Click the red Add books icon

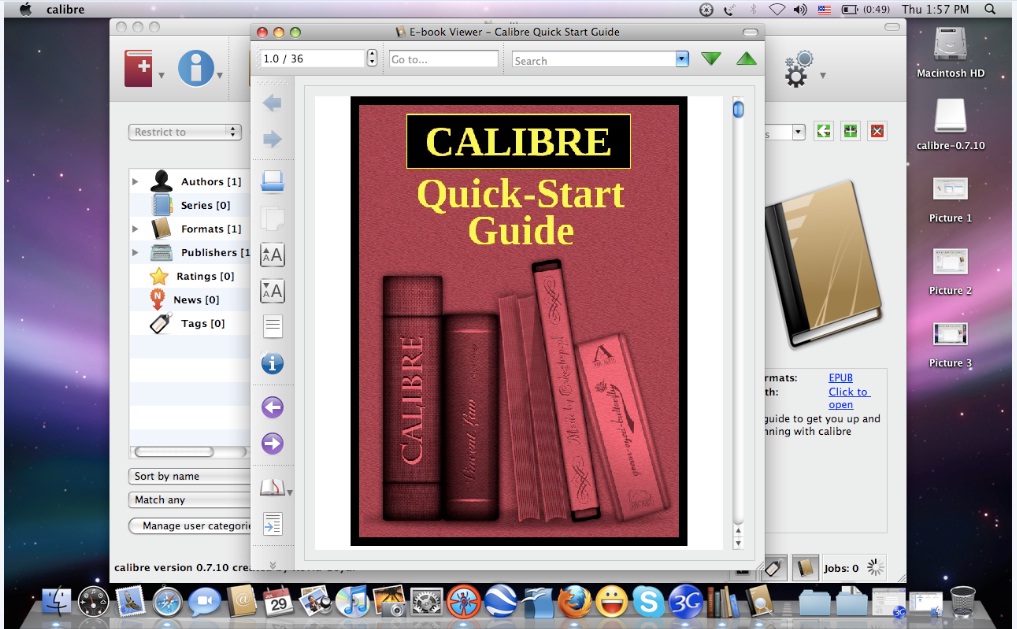point(139,67)
